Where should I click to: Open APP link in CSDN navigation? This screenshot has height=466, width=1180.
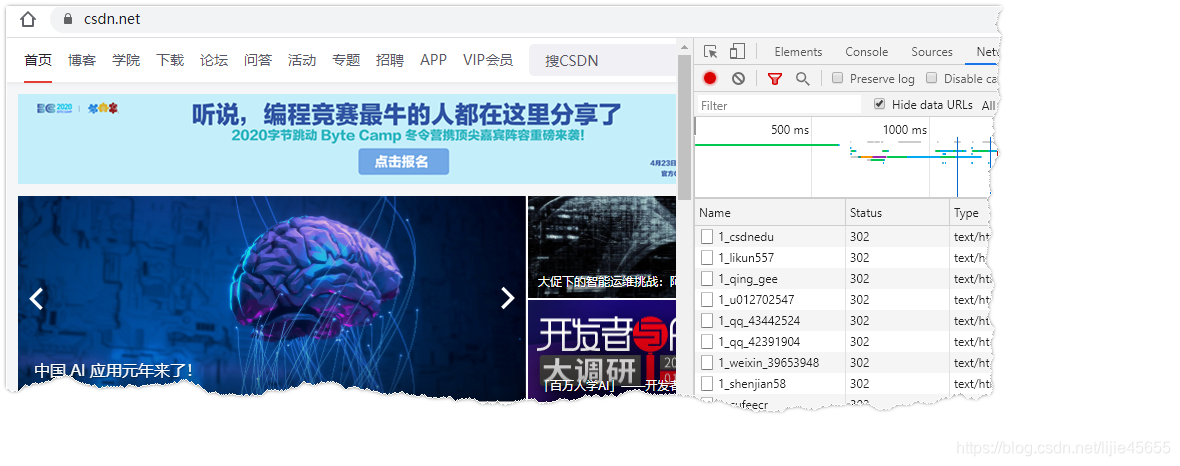433,60
